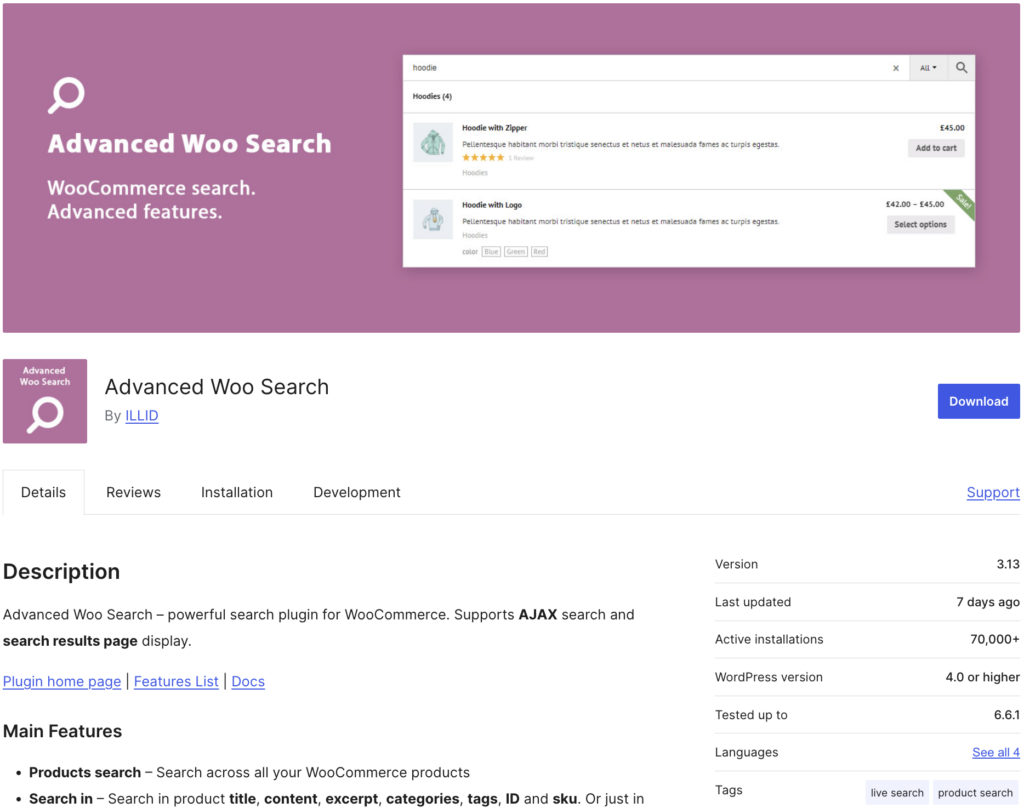Open the See all 4 languages link
The width and height of the screenshot is (1024, 808).
[995, 752]
